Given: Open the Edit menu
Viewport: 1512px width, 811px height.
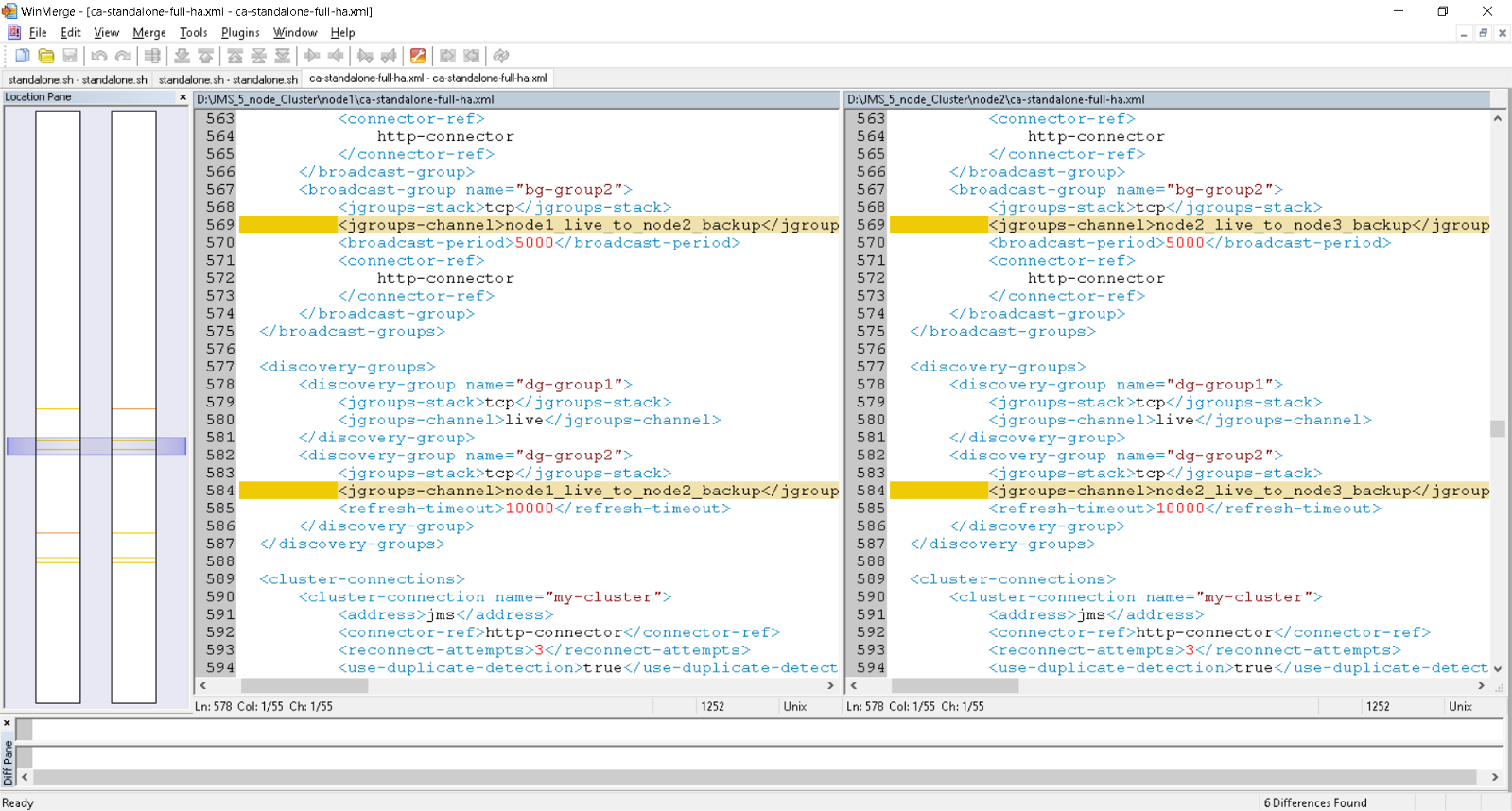Looking at the screenshot, I should [71, 32].
